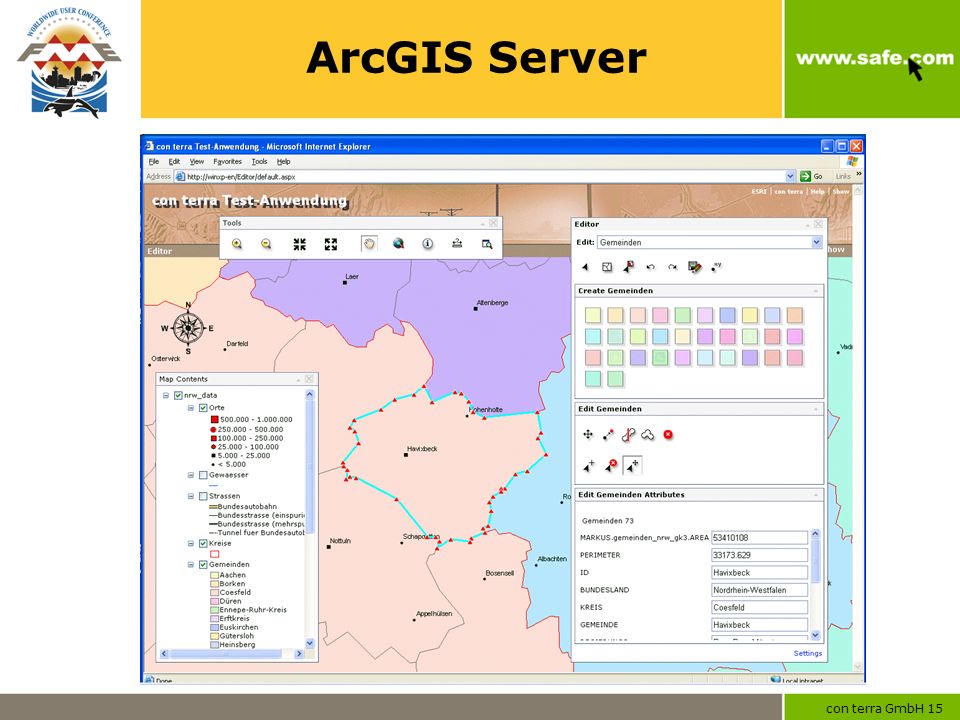Collapse the Create Gemeinden section
The height and width of the screenshot is (720, 960).
coord(816,291)
